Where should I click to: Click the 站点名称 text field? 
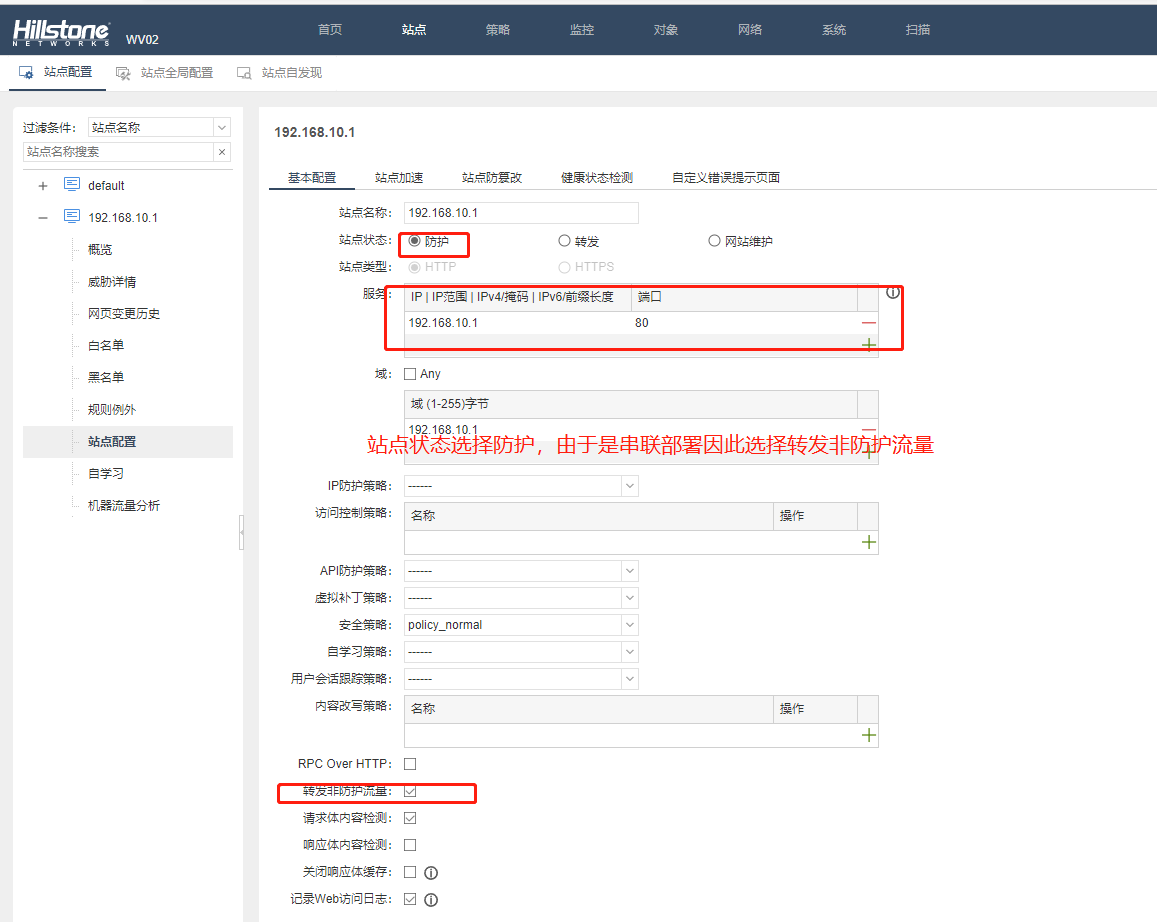520,213
